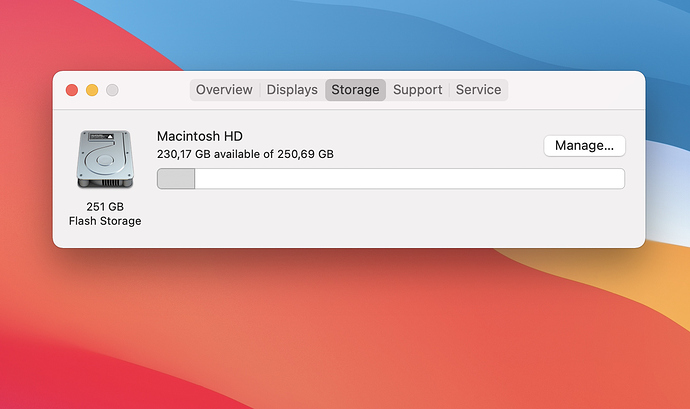Click the empty title bar area beside Service
This screenshot has width=690, height=409.
[572, 90]
